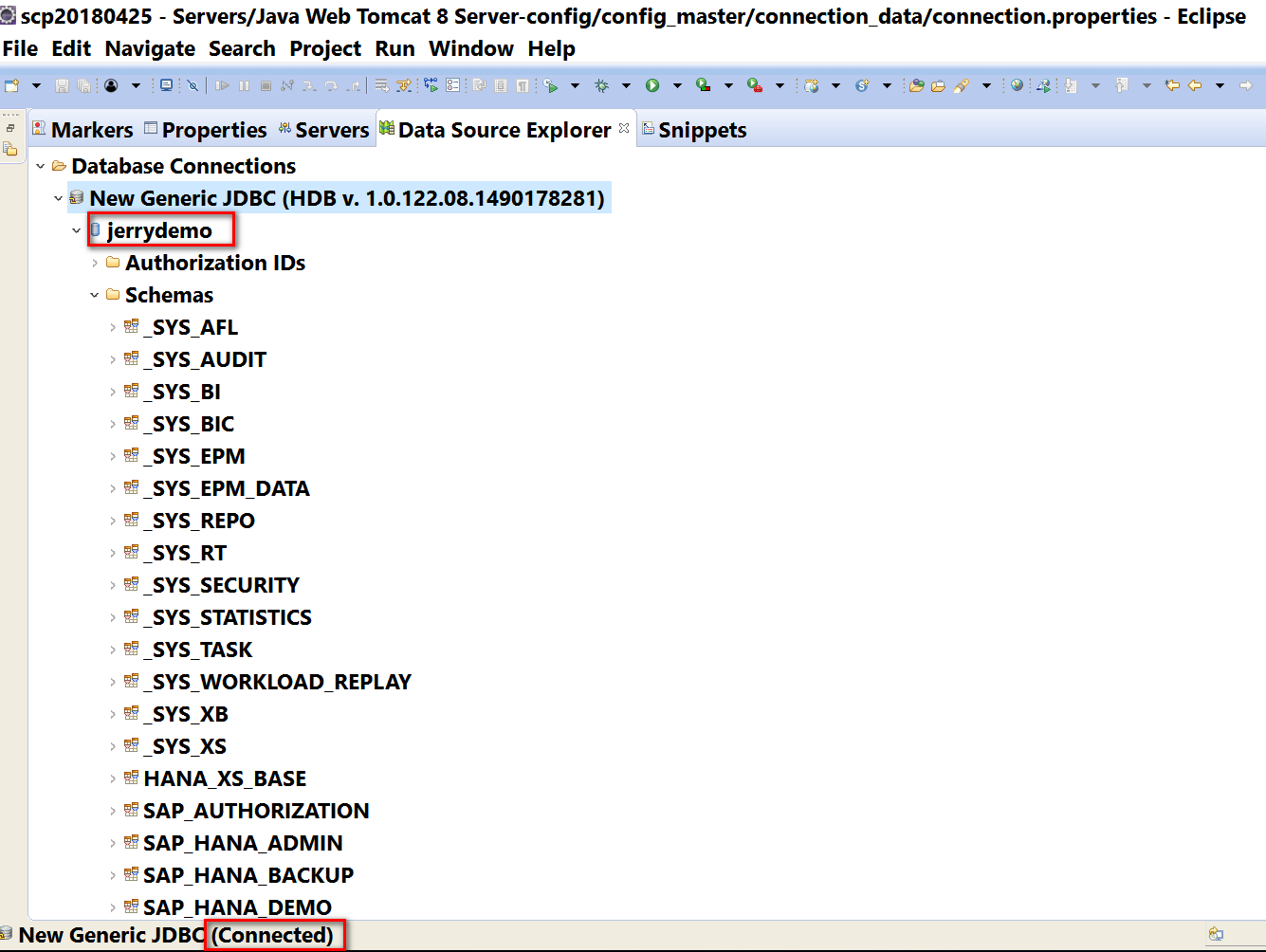The height and width of the screenshot is (952, 1266).
Task: Click the Save toolbar icon
Action: pyautogui.click(x=62, y=85)
